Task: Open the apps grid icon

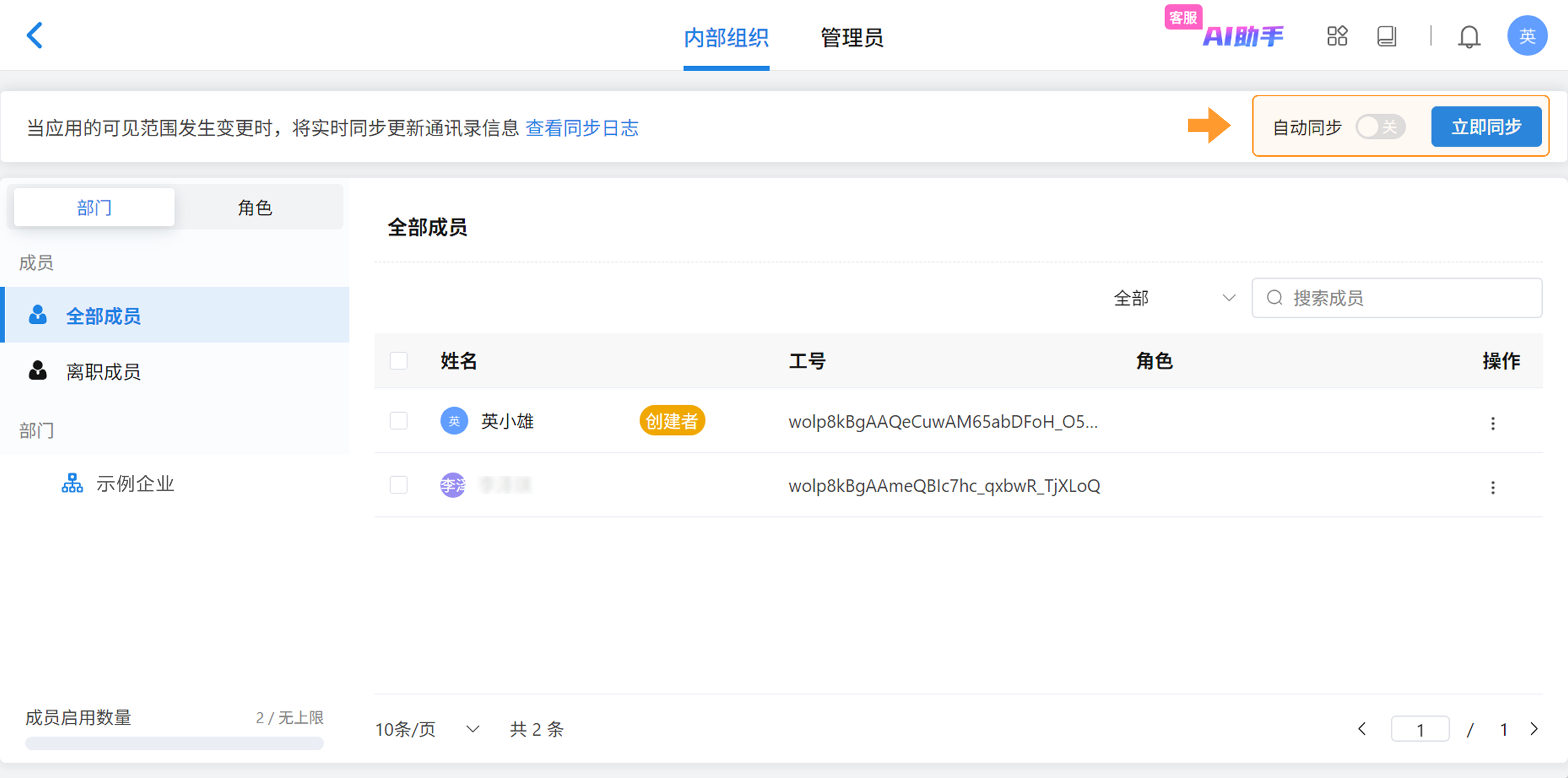Action: pos(1337,36)
